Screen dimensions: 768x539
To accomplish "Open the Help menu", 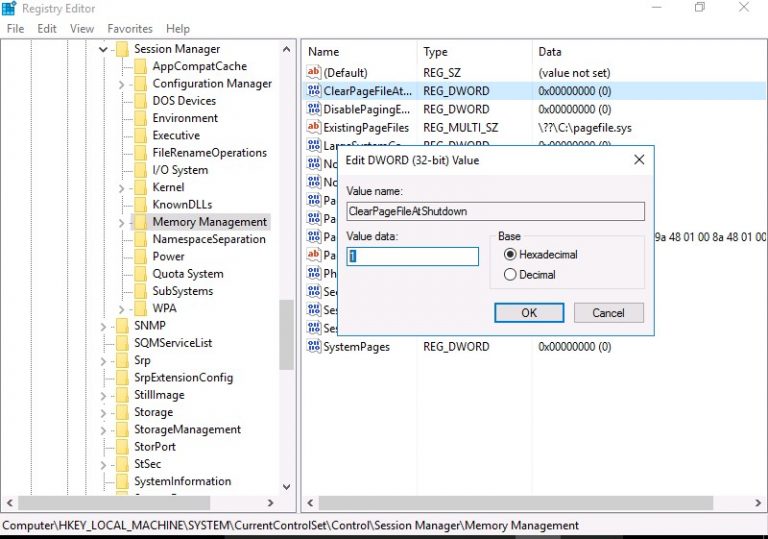I will tap(178, 29).
